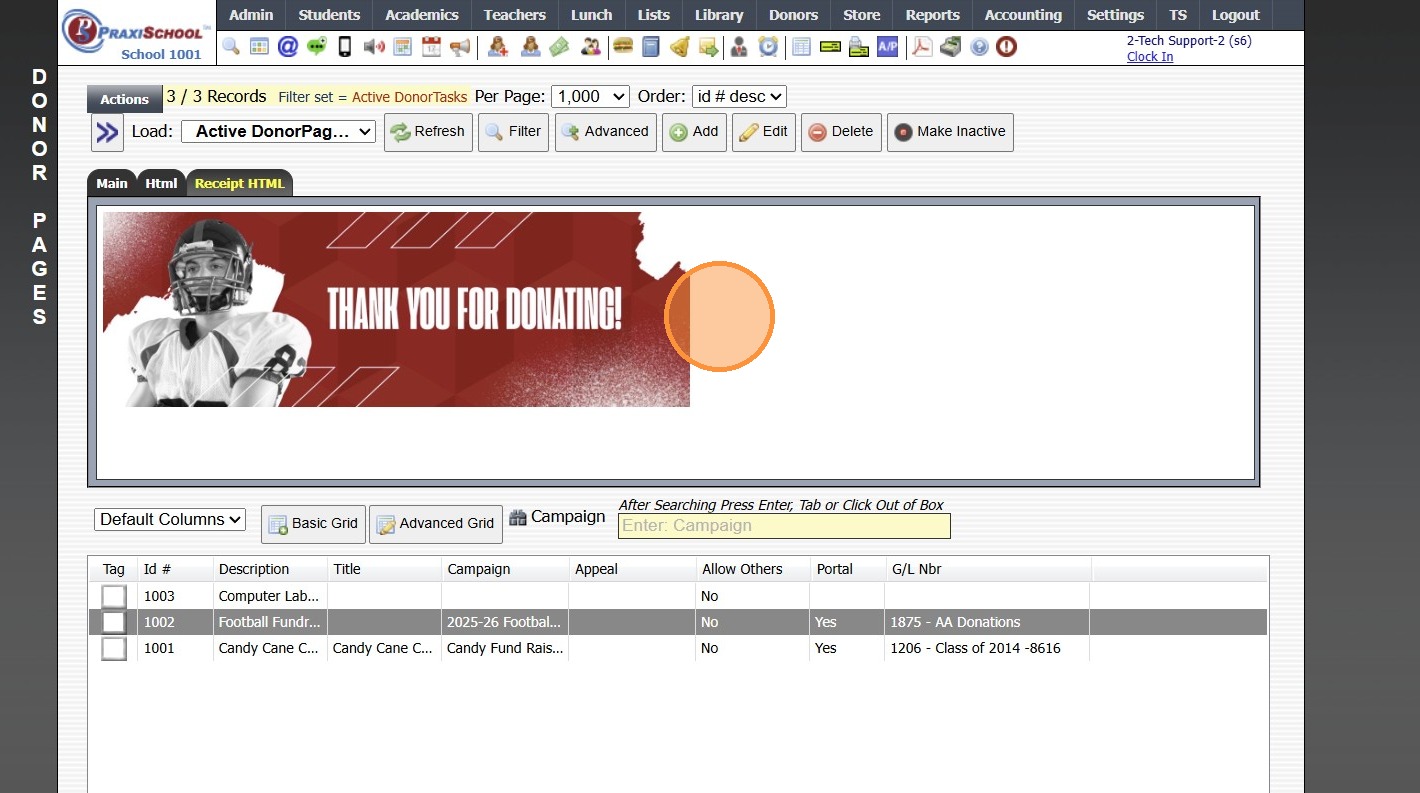Image resolution: width=1420 pixels, height=793 pixels.
Task: Tick the tag checkbox for Id 1003
Action: pyautogui.click(x=114, y=596)
